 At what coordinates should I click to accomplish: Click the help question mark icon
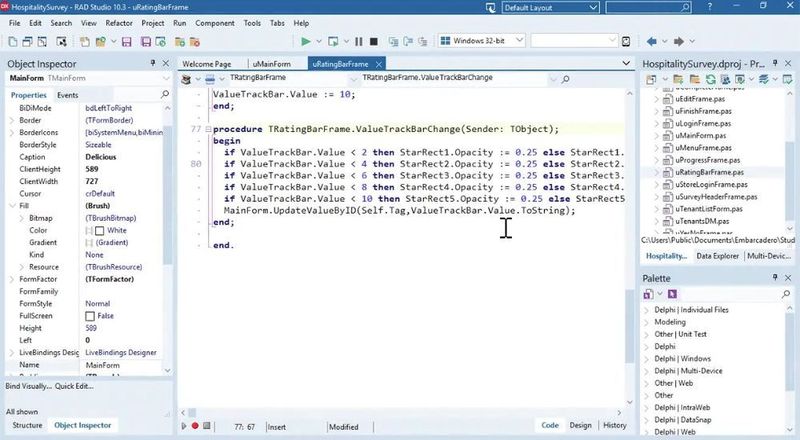(710, 7)
